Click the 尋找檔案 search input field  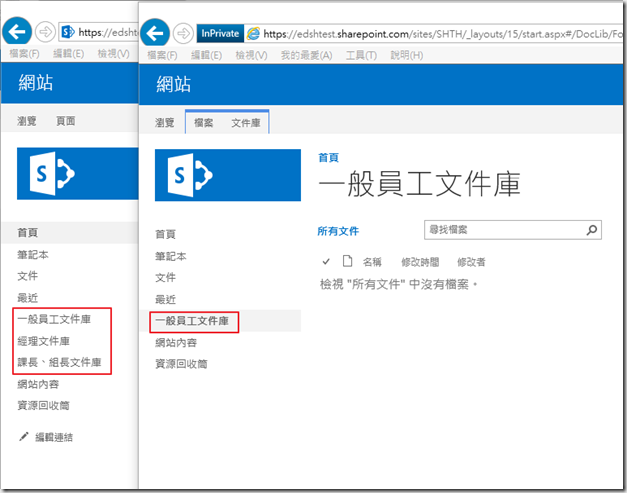click(x=503, y=230)
